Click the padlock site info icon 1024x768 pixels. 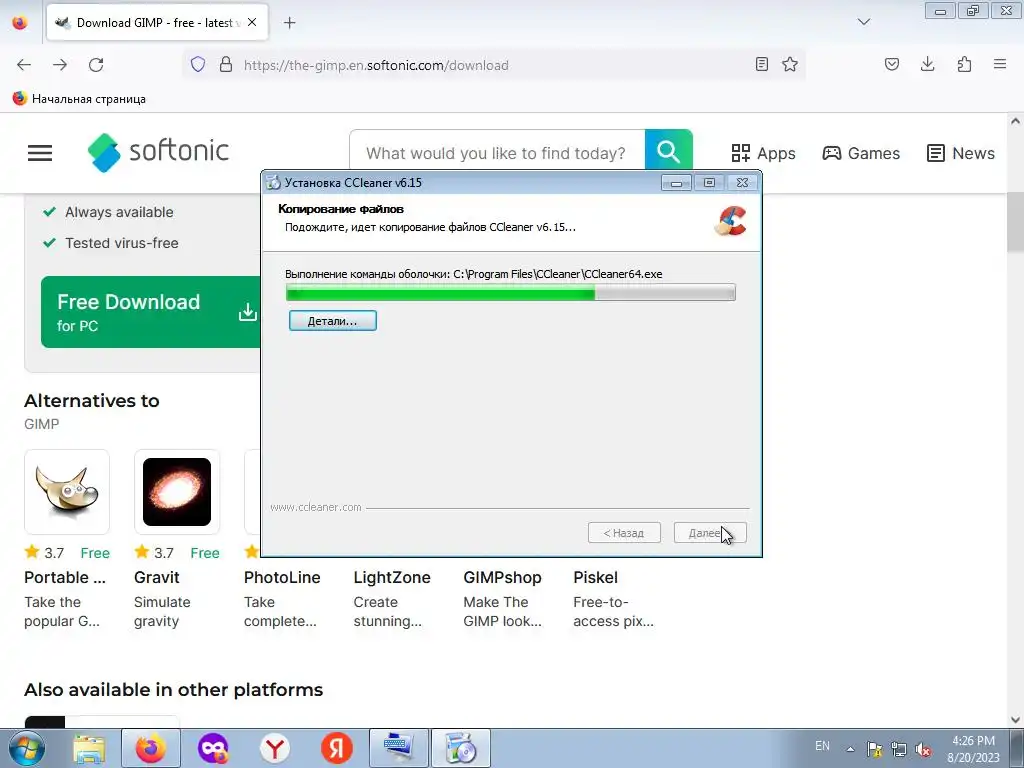pos(226,65)
